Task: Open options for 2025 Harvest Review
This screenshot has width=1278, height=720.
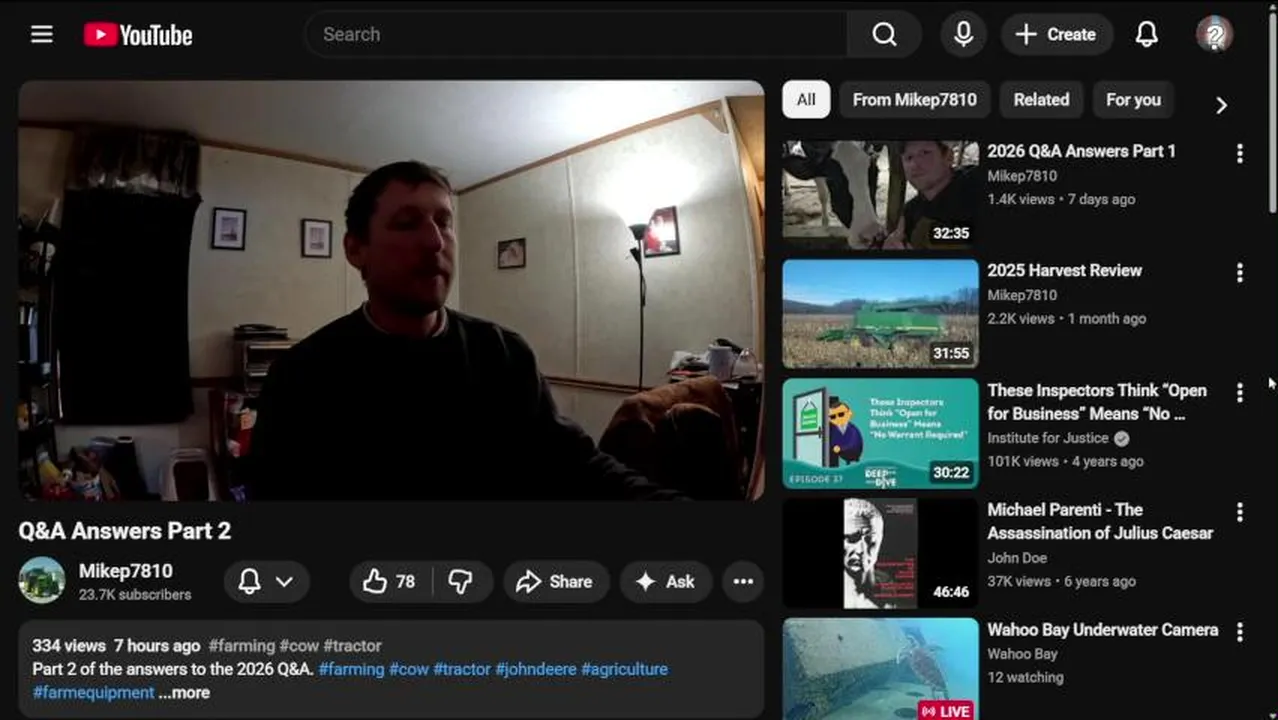Action: click(1240, 272)
